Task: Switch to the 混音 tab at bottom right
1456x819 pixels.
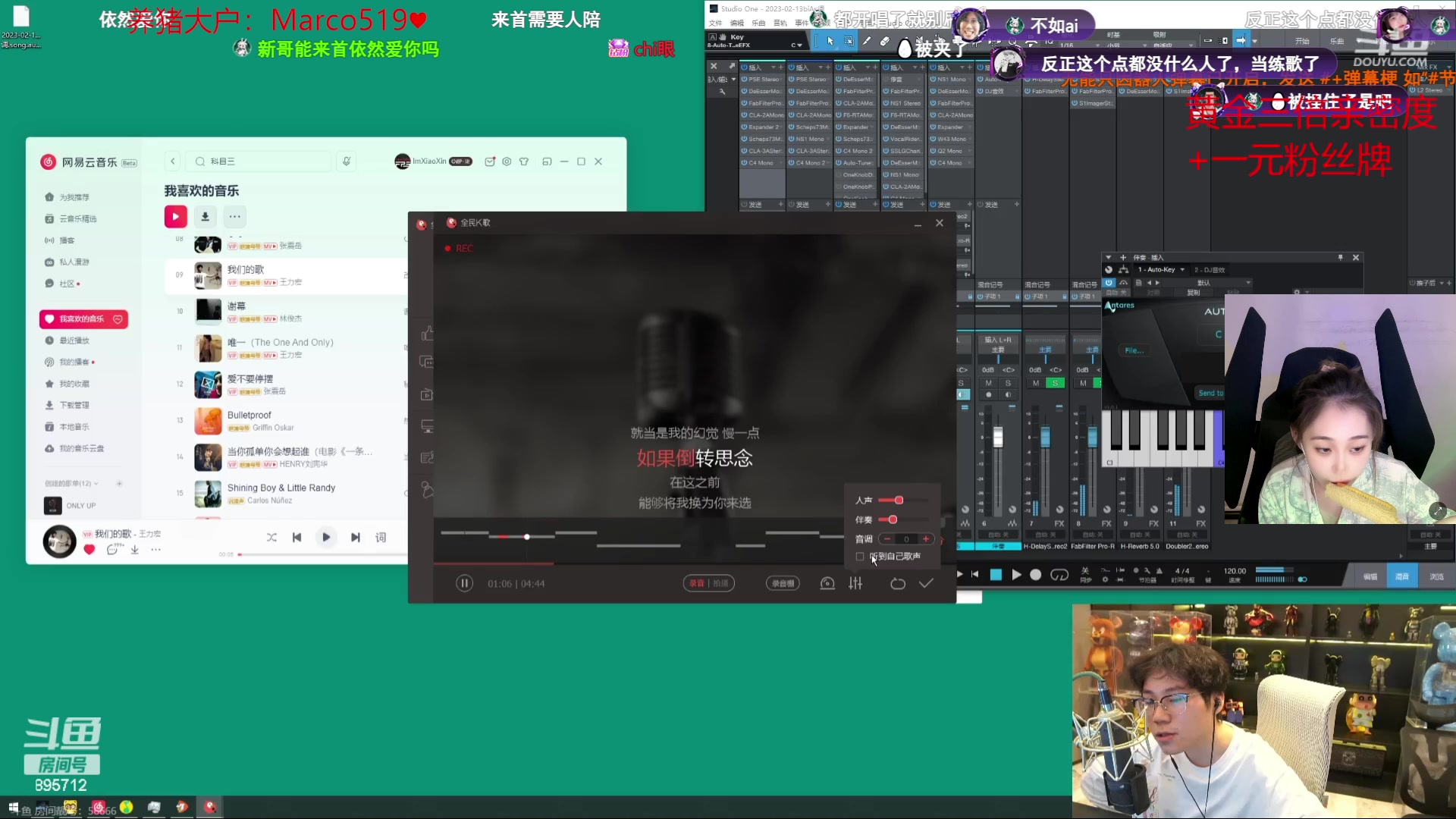Action: 1402,576
